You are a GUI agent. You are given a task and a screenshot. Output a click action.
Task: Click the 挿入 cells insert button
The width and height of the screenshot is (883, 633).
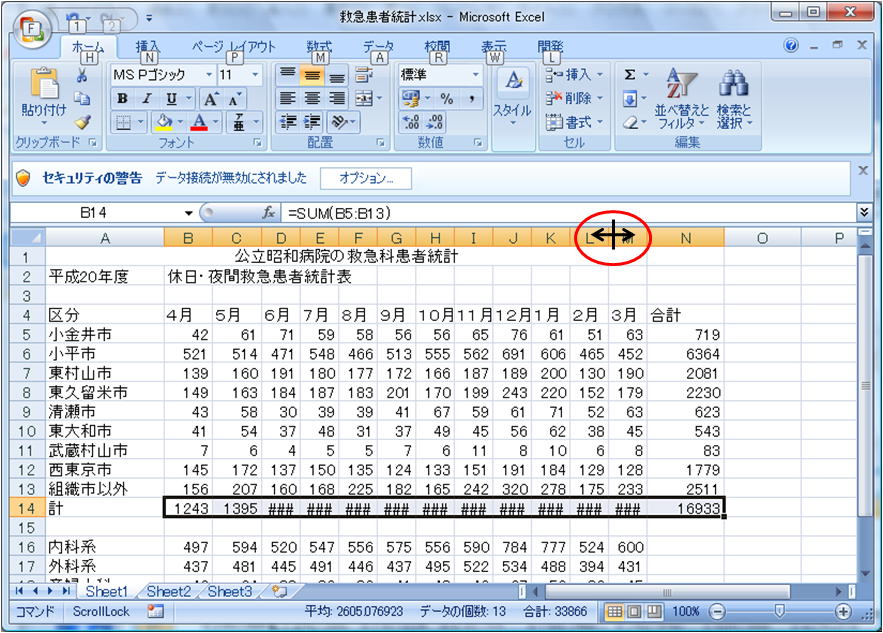click(574, 75)
